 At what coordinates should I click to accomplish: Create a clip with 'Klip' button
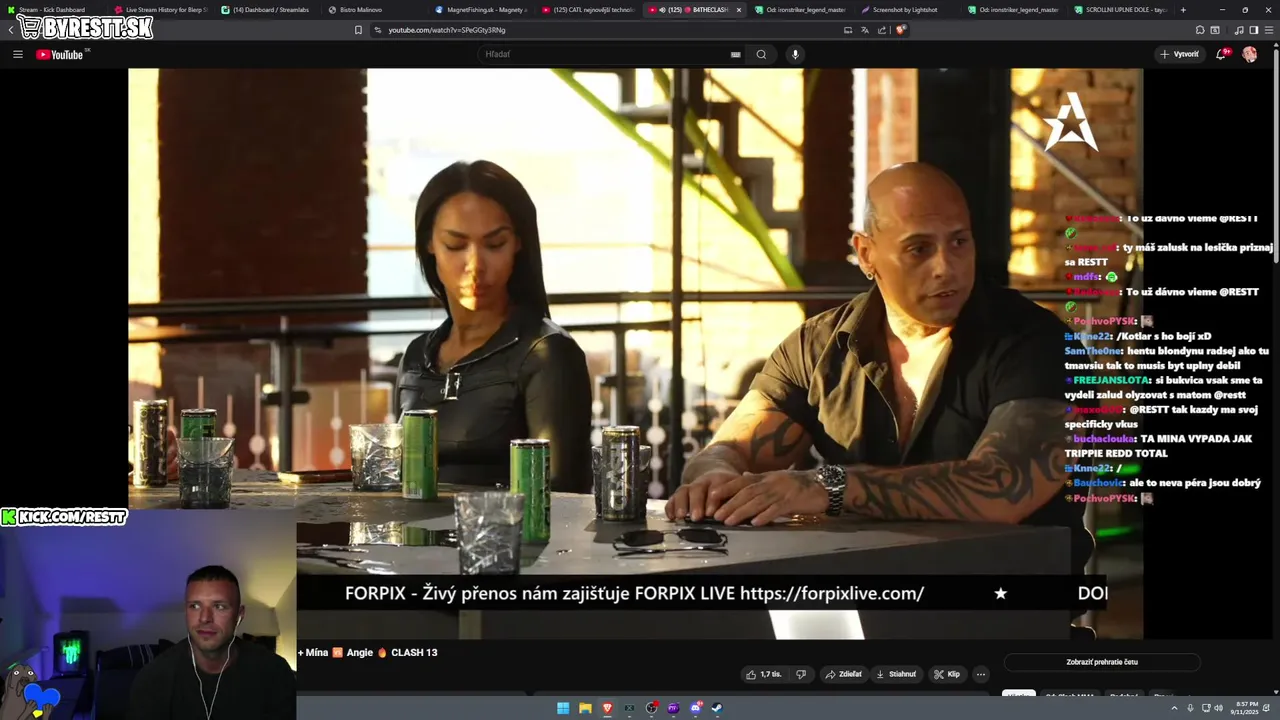point(946,674)
